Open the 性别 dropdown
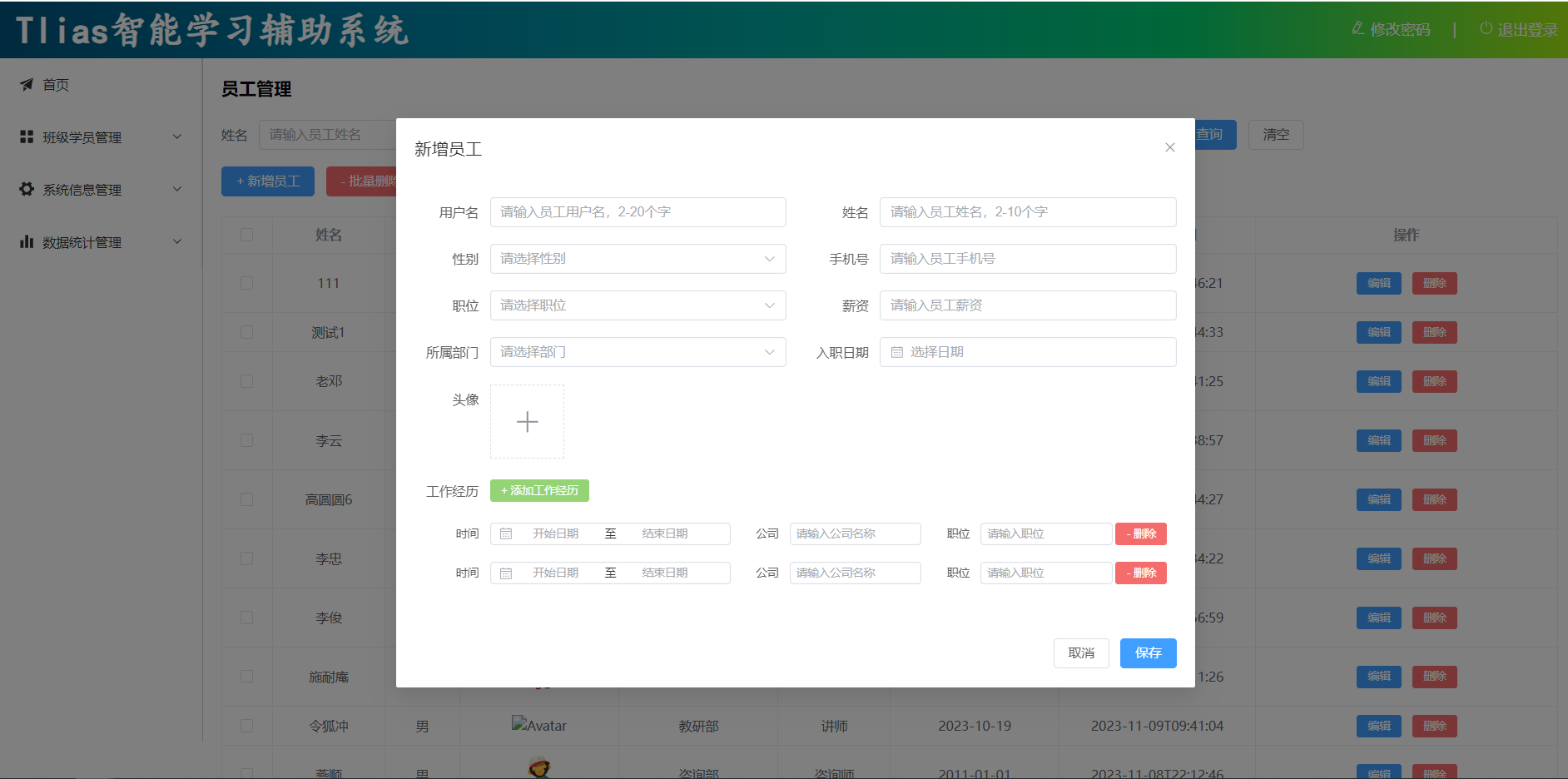Viewport: 1568px width, 779px height. pos(638,259)
